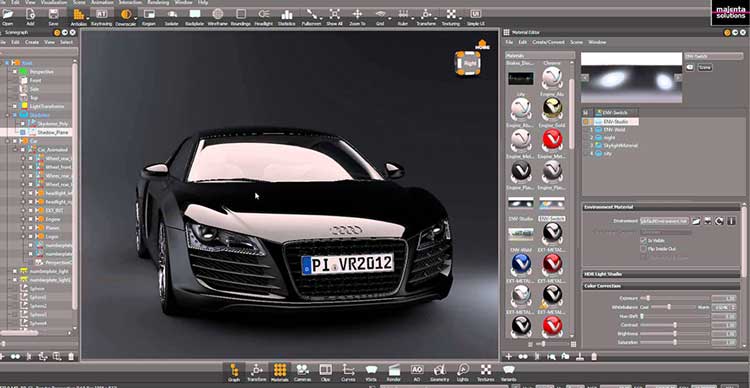750x388 pixels.
Task: Enable the Wireframe toolbar icon
Action: pos(218,14)
